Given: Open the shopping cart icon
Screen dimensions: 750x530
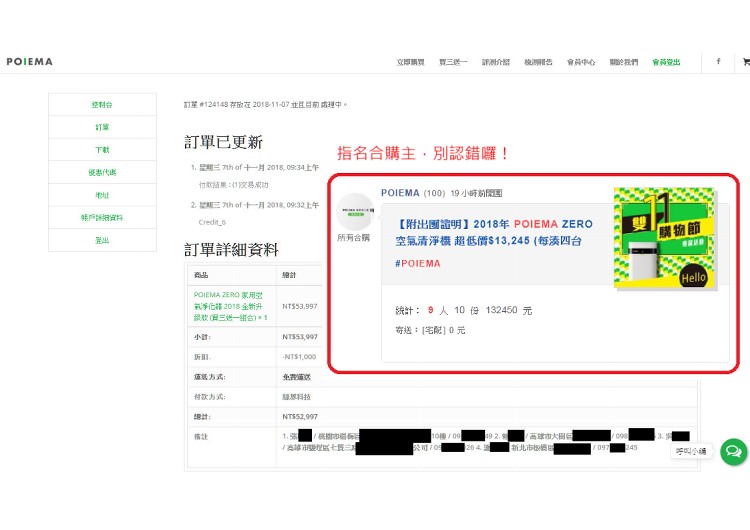Looking at the screenshot, I should (x=746, y=61).
